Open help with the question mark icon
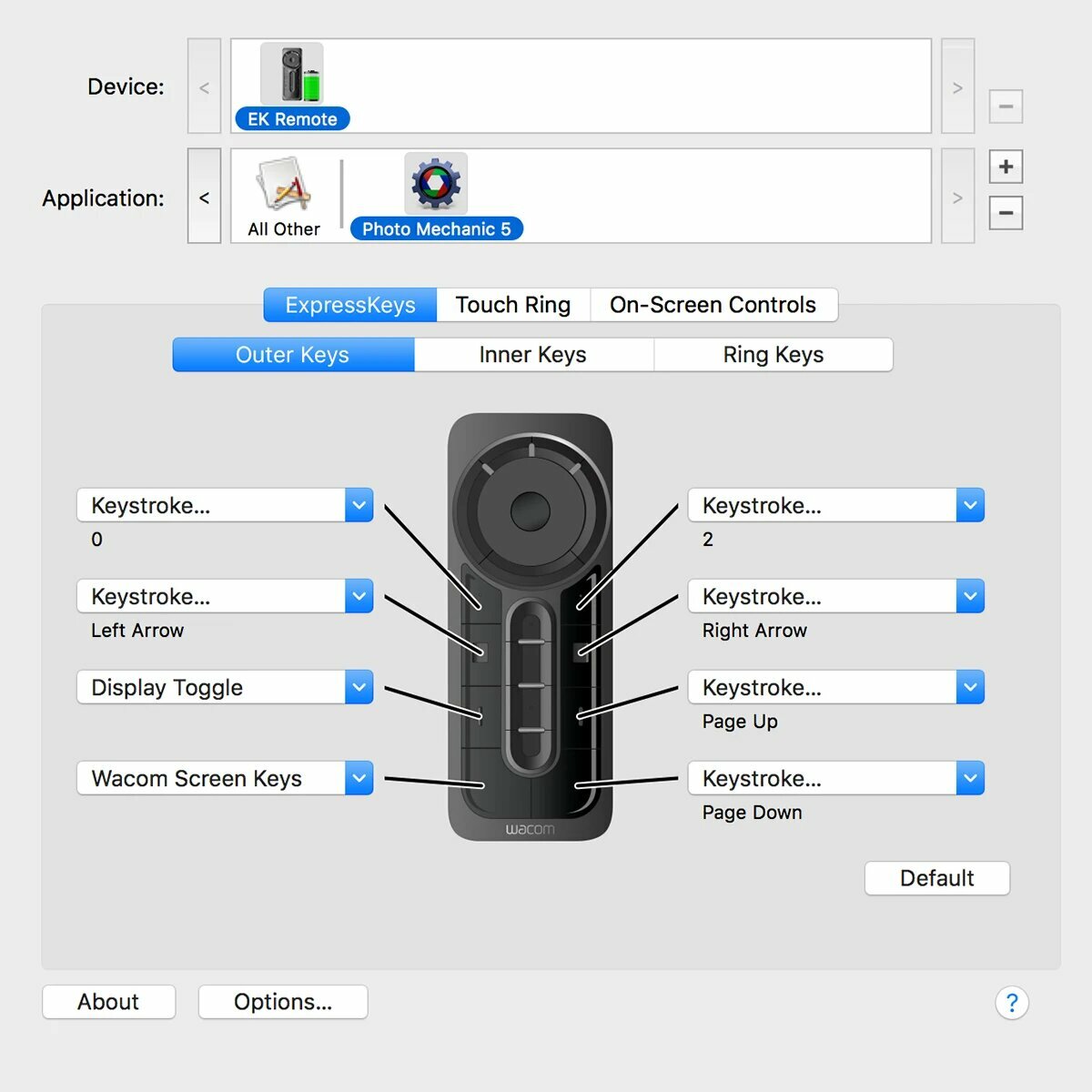The width and height of the screenshot is (1092, 1092). pos(1012,1003)
